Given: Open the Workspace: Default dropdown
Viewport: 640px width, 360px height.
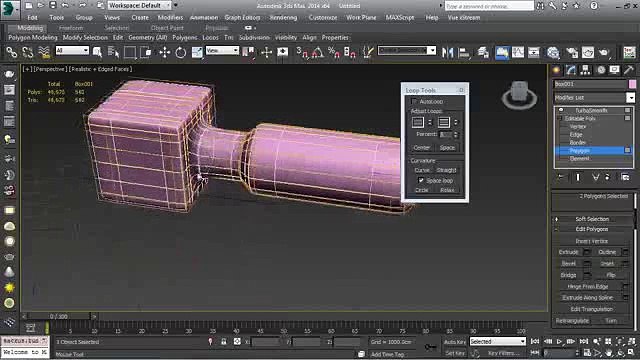Looking at the screenshot, I should [x=139, y=5].
